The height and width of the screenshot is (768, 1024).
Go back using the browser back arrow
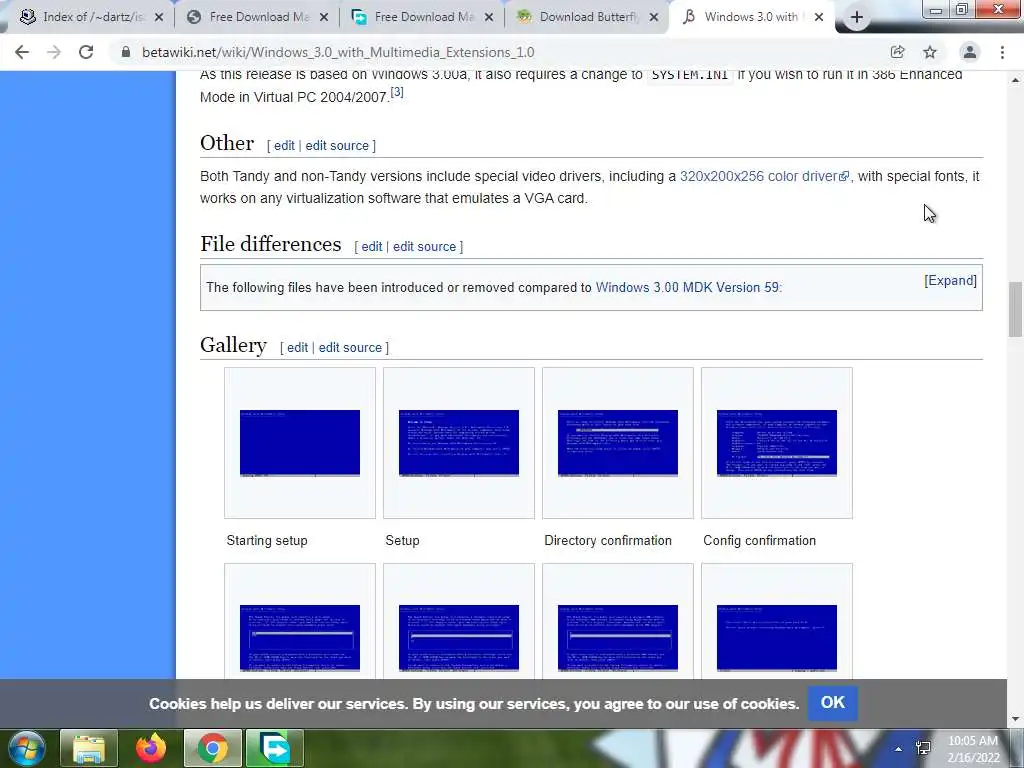tap(22, 52)
